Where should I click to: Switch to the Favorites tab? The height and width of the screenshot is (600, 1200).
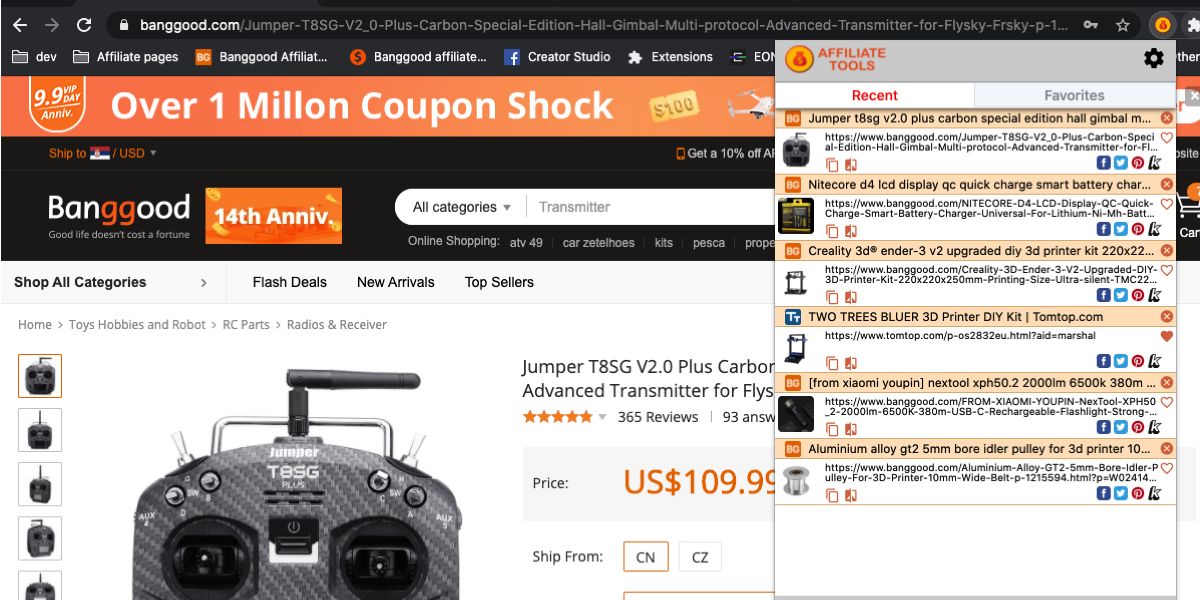tap(1074, 95)
